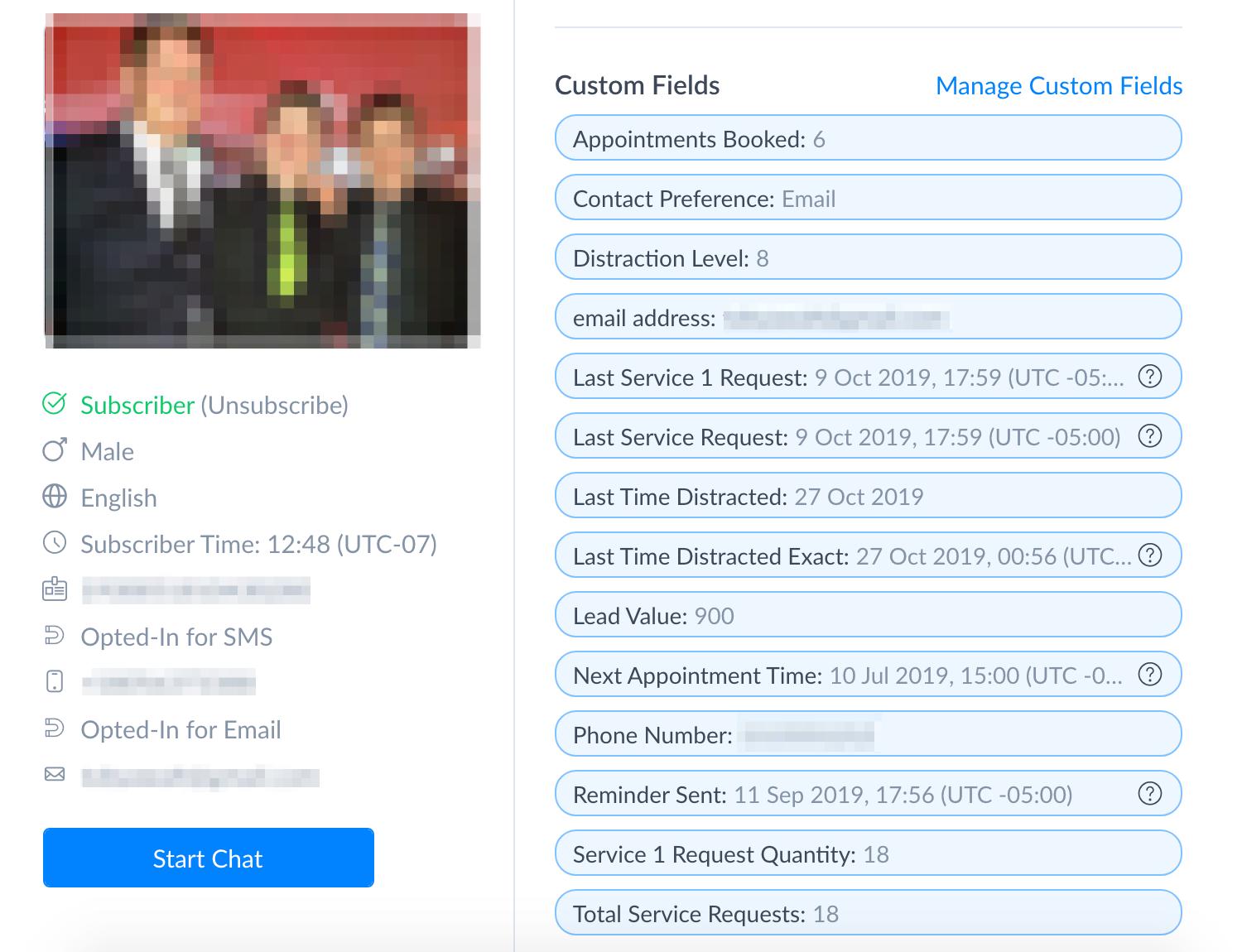Click the Male gender text

tap(107, 451)
